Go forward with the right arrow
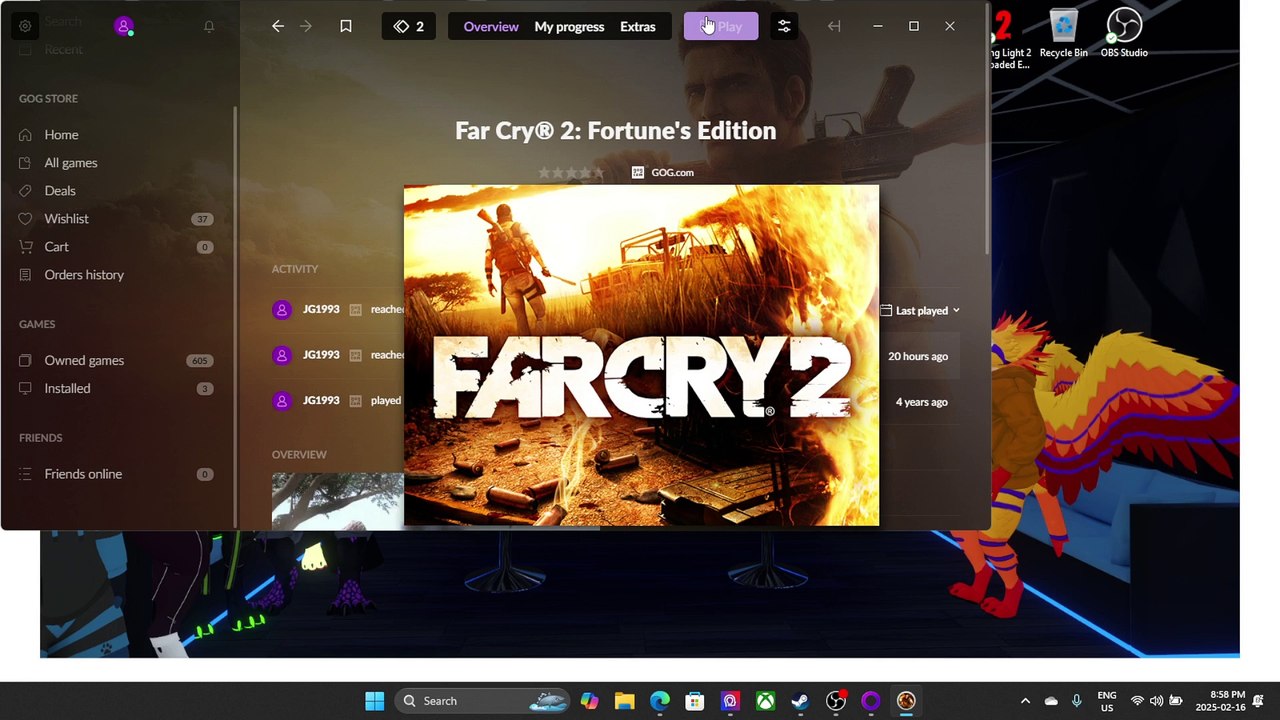The image size is (1280, 720). pyautogui.click(x=306, y=26)
